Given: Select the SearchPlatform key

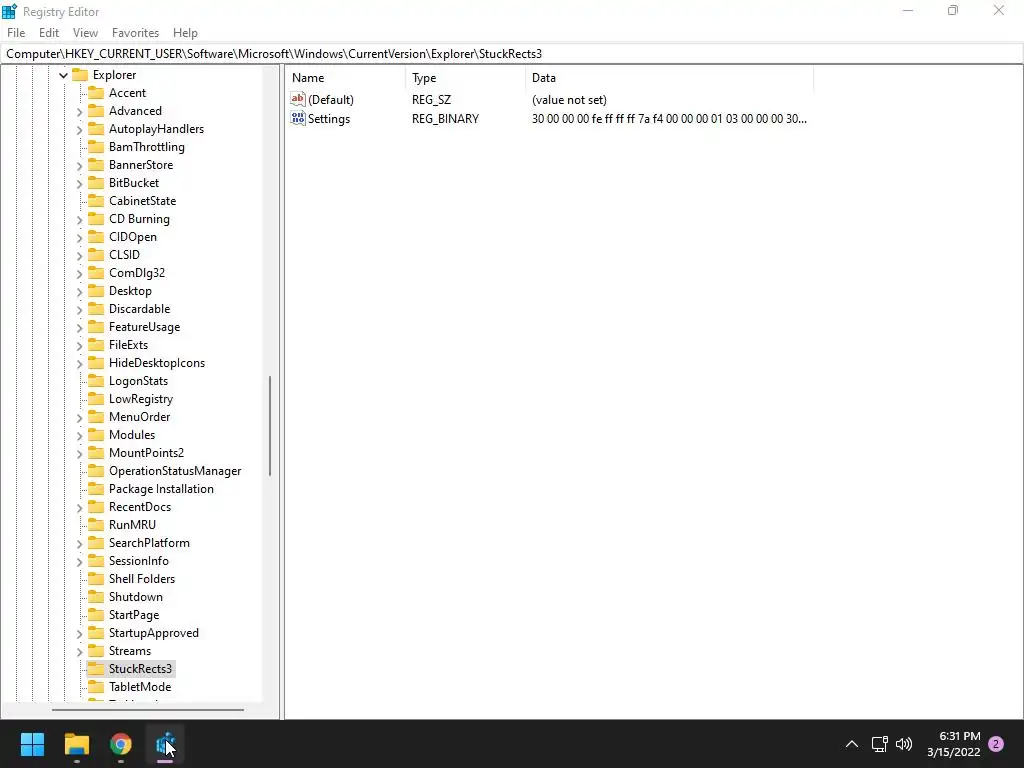Looking at the screenshot, I should [x=149, y=543].
